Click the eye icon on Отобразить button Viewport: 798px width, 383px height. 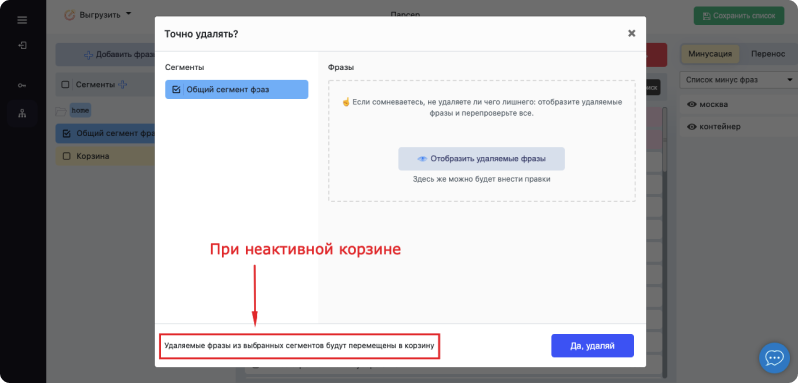point(422,159)
